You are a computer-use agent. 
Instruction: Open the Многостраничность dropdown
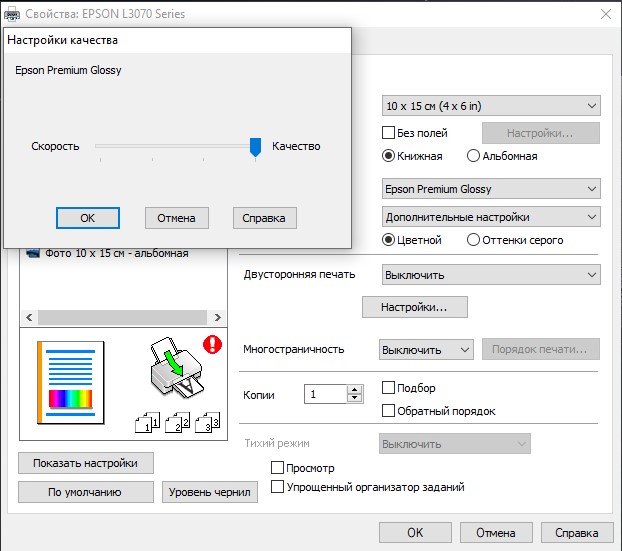click(x=426, y=349)
